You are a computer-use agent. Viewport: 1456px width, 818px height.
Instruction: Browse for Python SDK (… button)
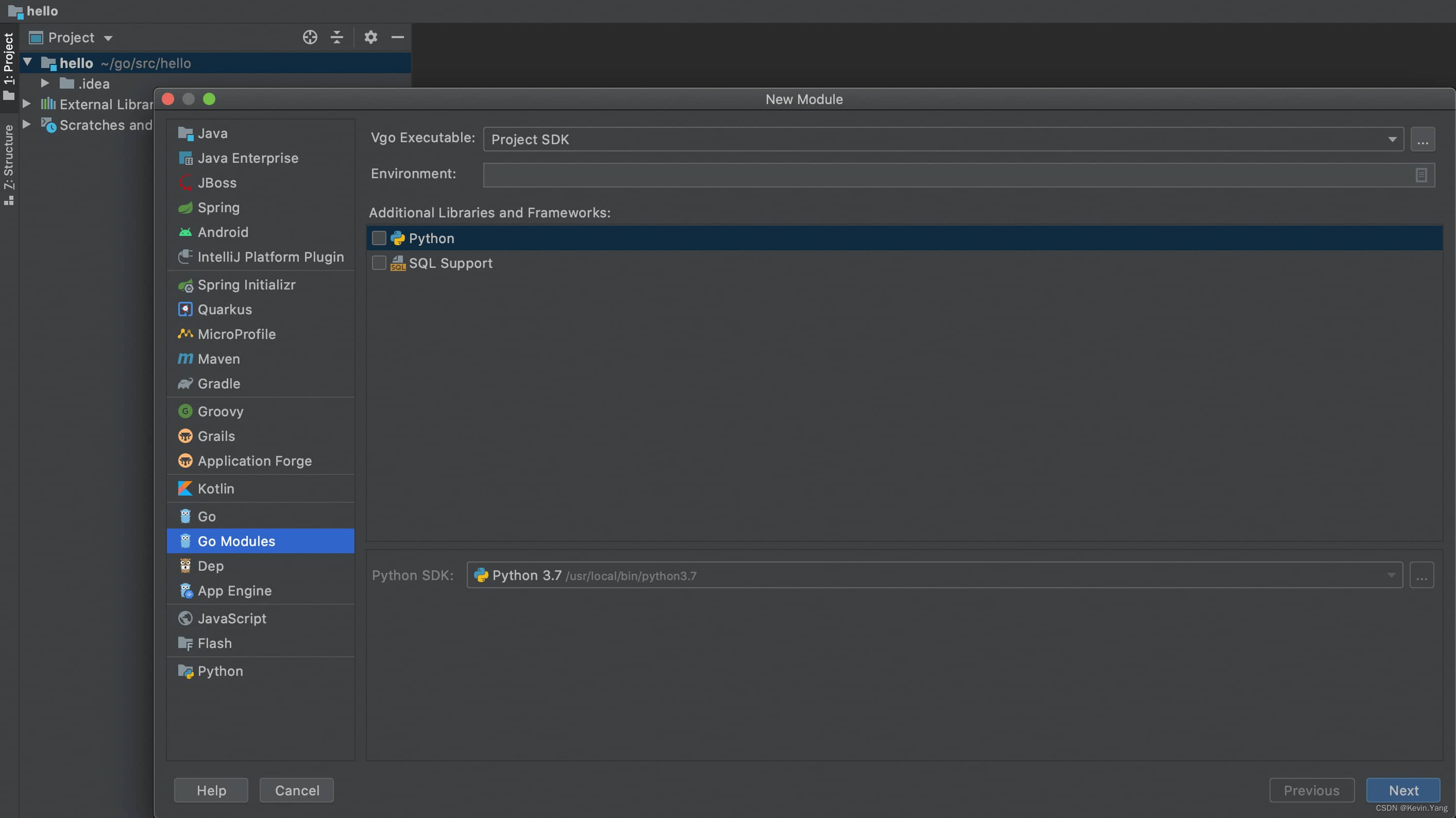pos(1421,575)
